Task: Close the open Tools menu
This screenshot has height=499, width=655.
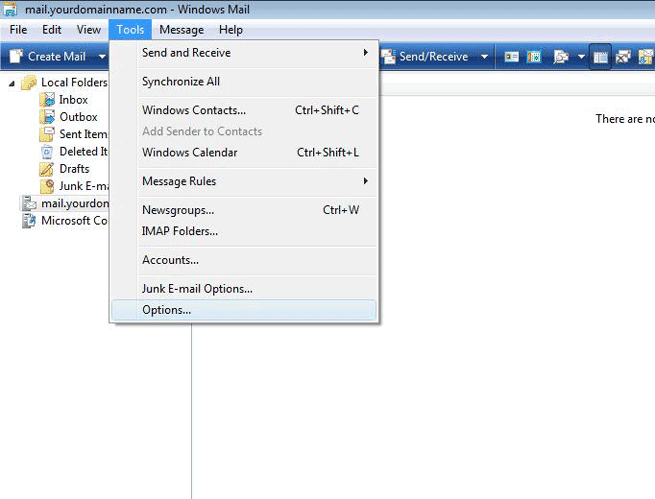Action: pyautogui.click(x=130, y=30)
